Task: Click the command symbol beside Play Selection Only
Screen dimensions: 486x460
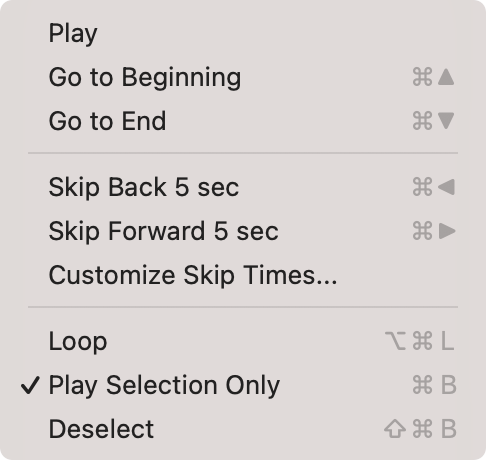Action: (x=422, y=385)
